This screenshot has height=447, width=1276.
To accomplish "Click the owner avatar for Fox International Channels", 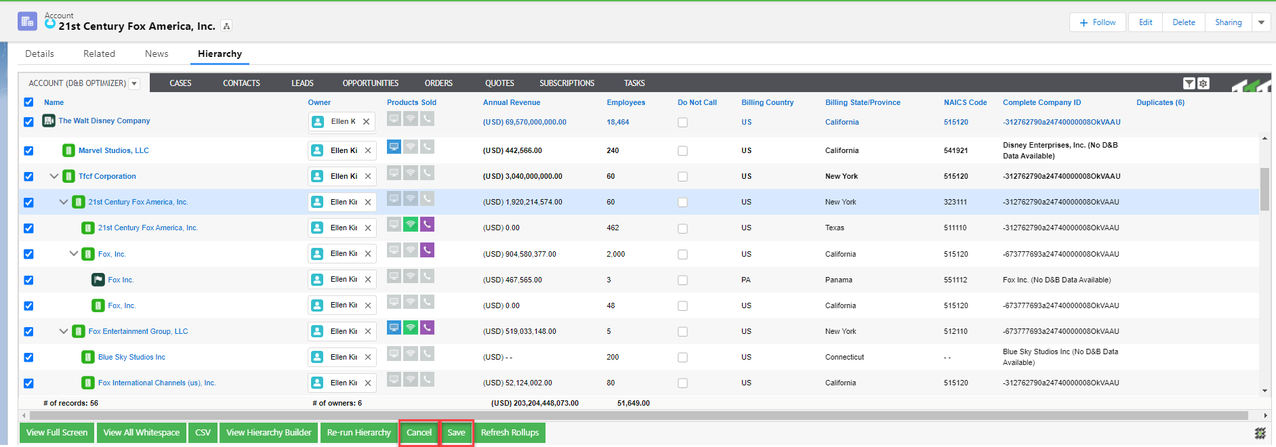I will [318, 383].
